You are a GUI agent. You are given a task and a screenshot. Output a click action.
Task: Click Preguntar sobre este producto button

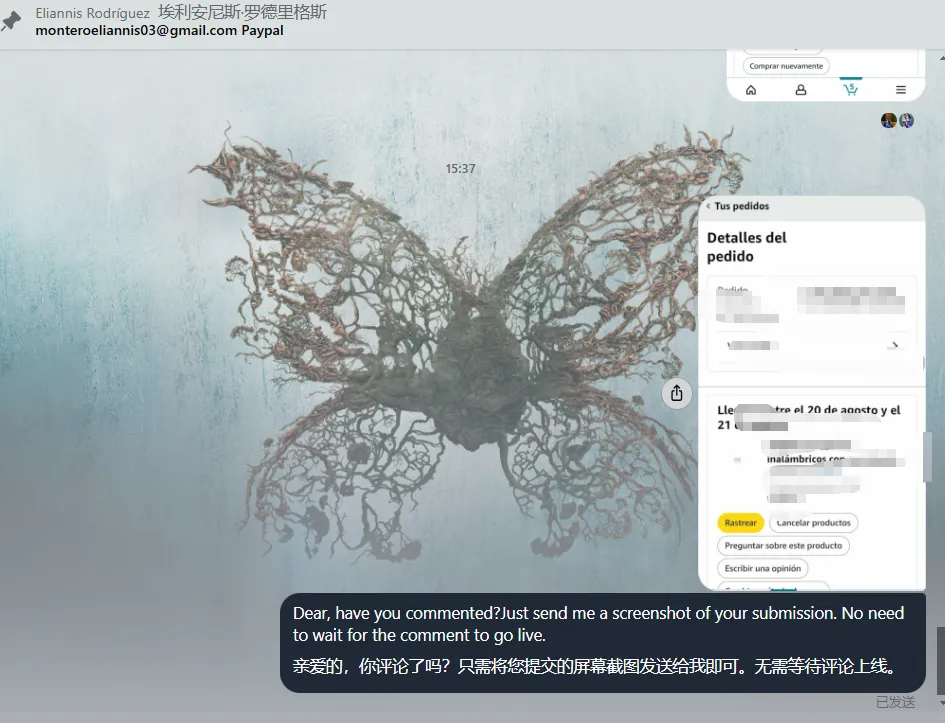(783, 546)
